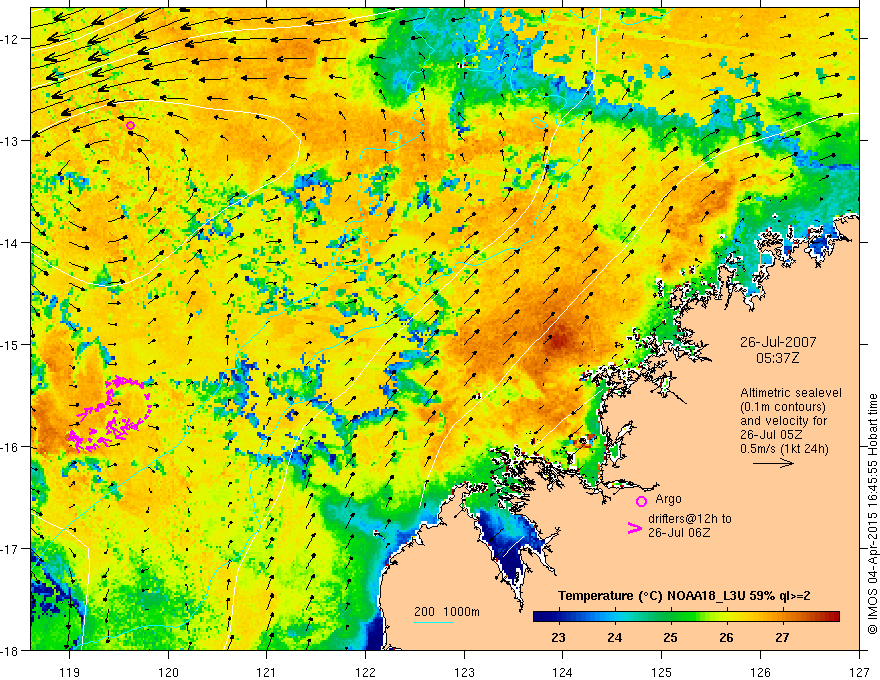
Task: Click the '(0.1m contours)' text
Action: point(782,407)
